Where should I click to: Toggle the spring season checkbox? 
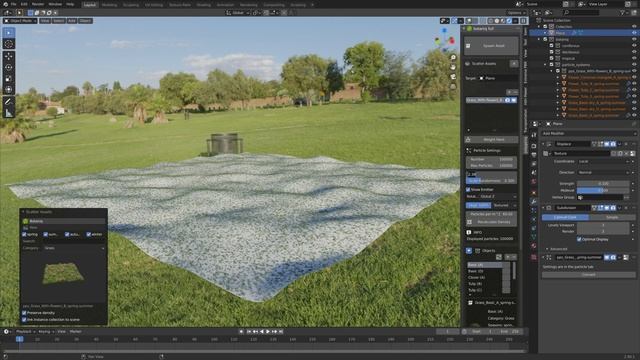point(24,234)
